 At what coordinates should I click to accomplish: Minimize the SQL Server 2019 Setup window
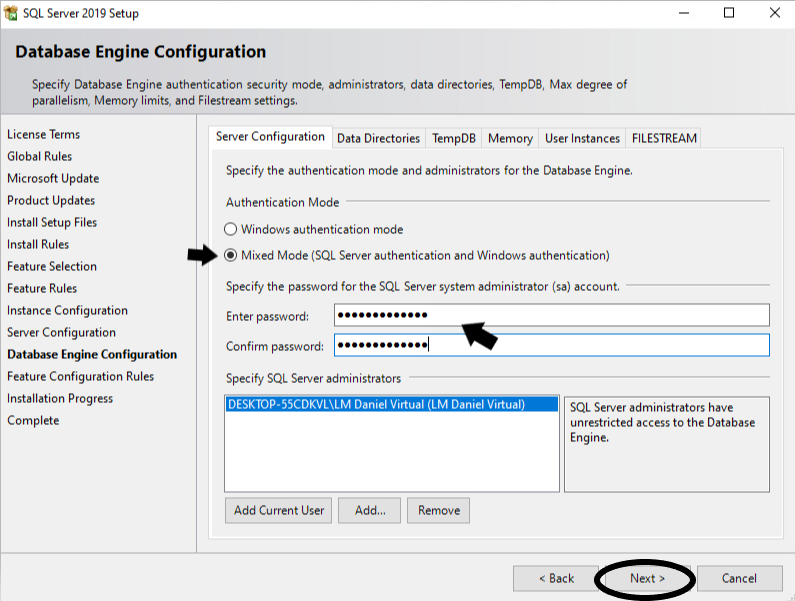click(x=684, y=13)
